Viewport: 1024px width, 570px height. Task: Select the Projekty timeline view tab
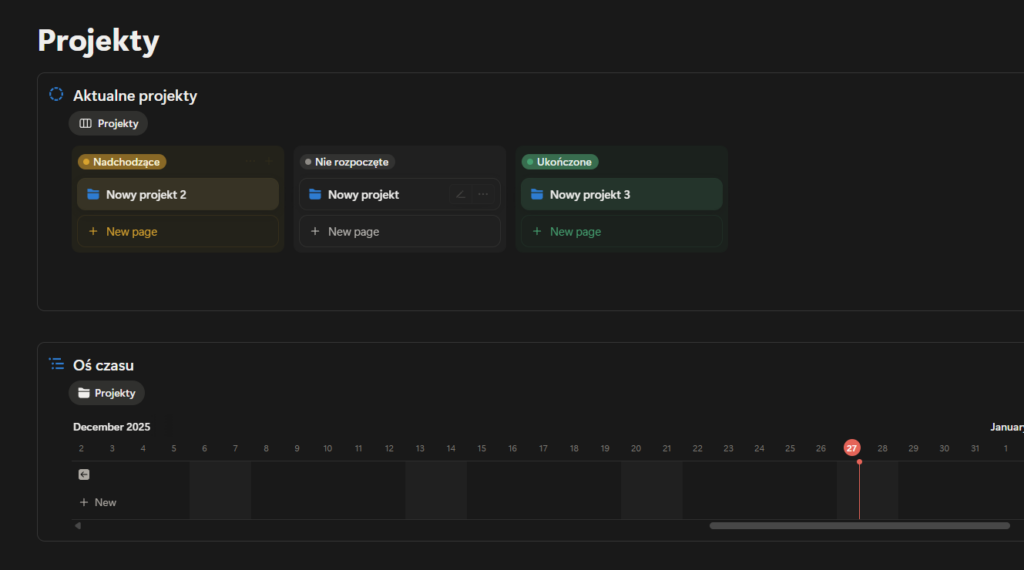(x=106, y=393)
